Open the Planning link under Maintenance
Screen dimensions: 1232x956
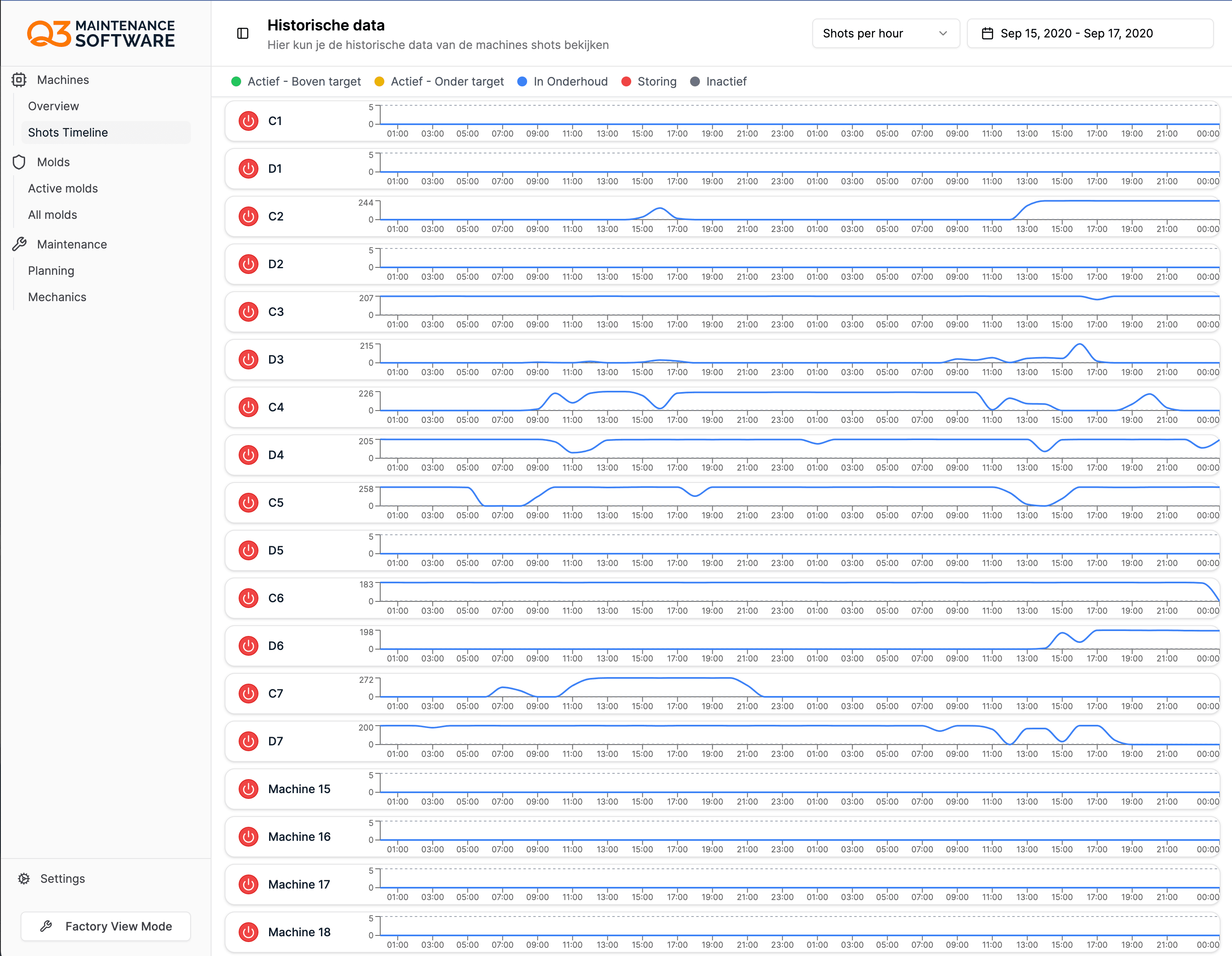(51, 271)
